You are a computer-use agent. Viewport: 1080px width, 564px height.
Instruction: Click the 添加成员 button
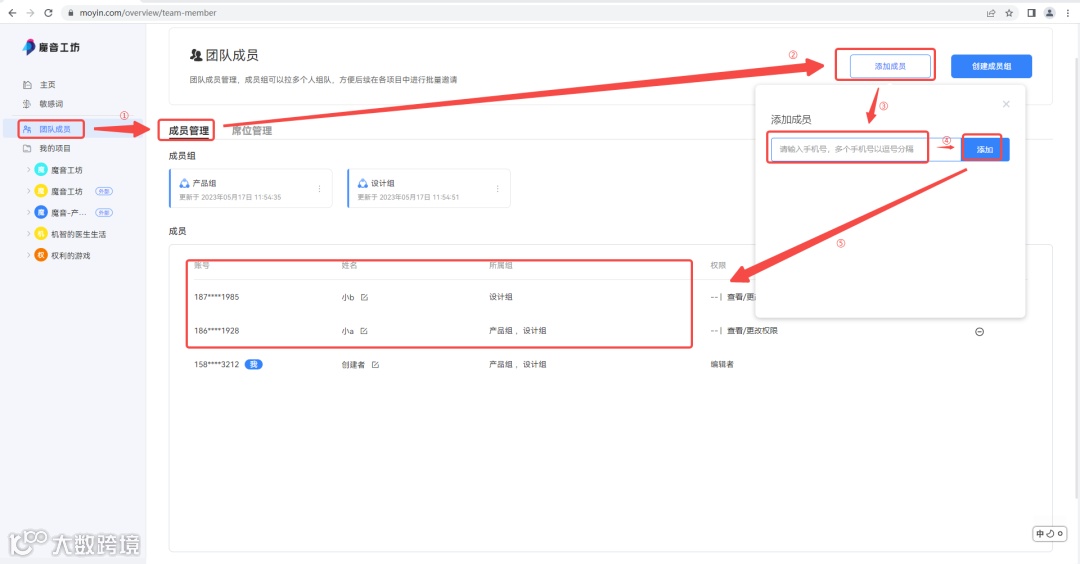click(x=890, y=66)
